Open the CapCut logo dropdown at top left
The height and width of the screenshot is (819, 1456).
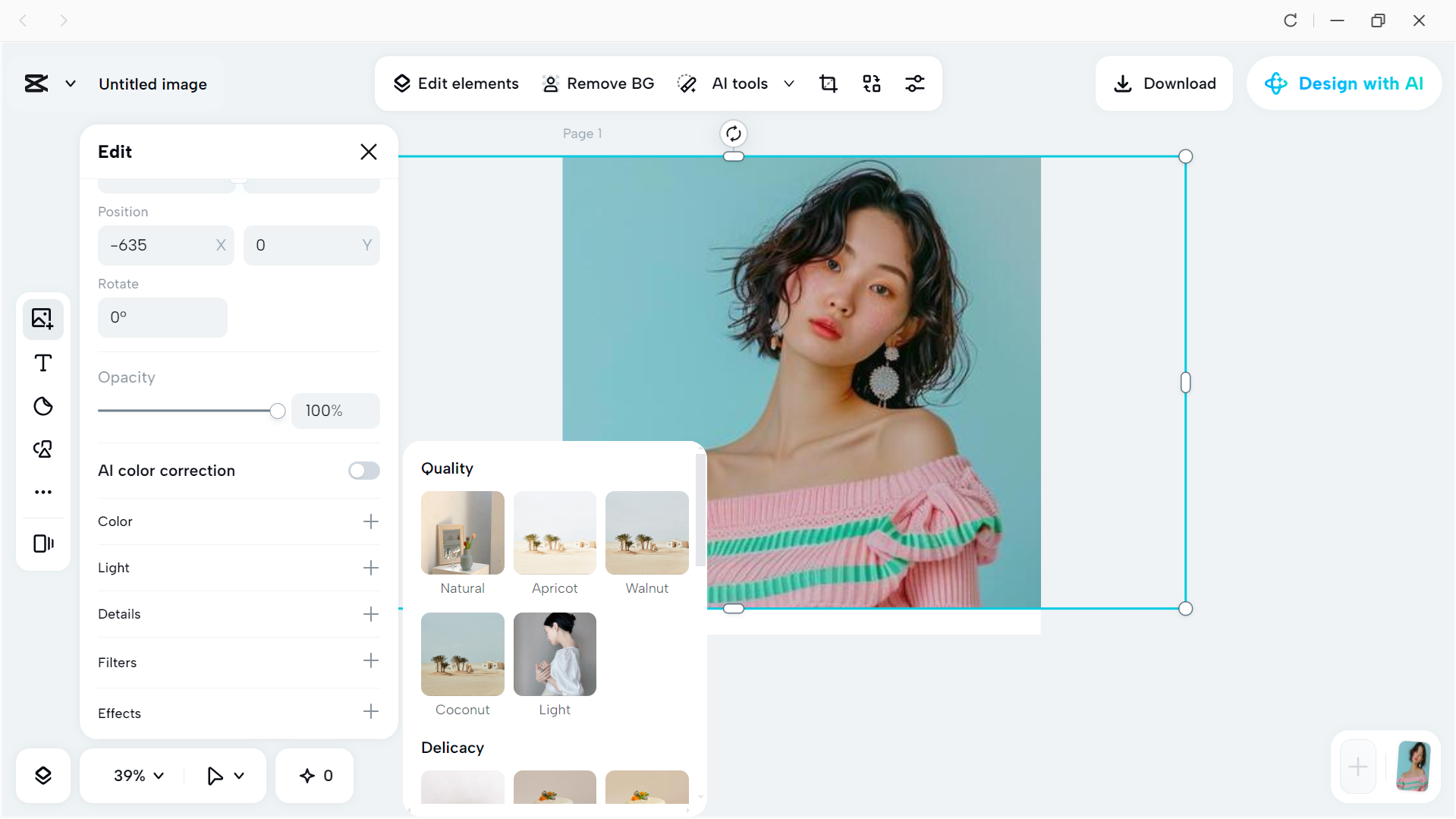tap(70, 83)
